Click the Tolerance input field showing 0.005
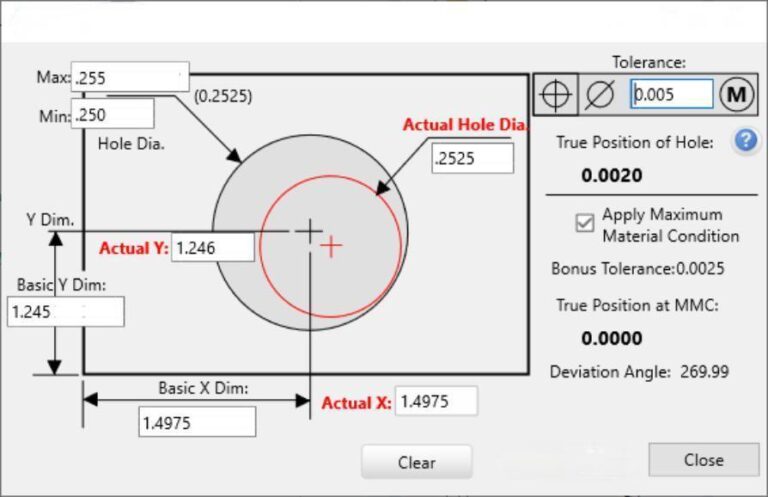 672,95
